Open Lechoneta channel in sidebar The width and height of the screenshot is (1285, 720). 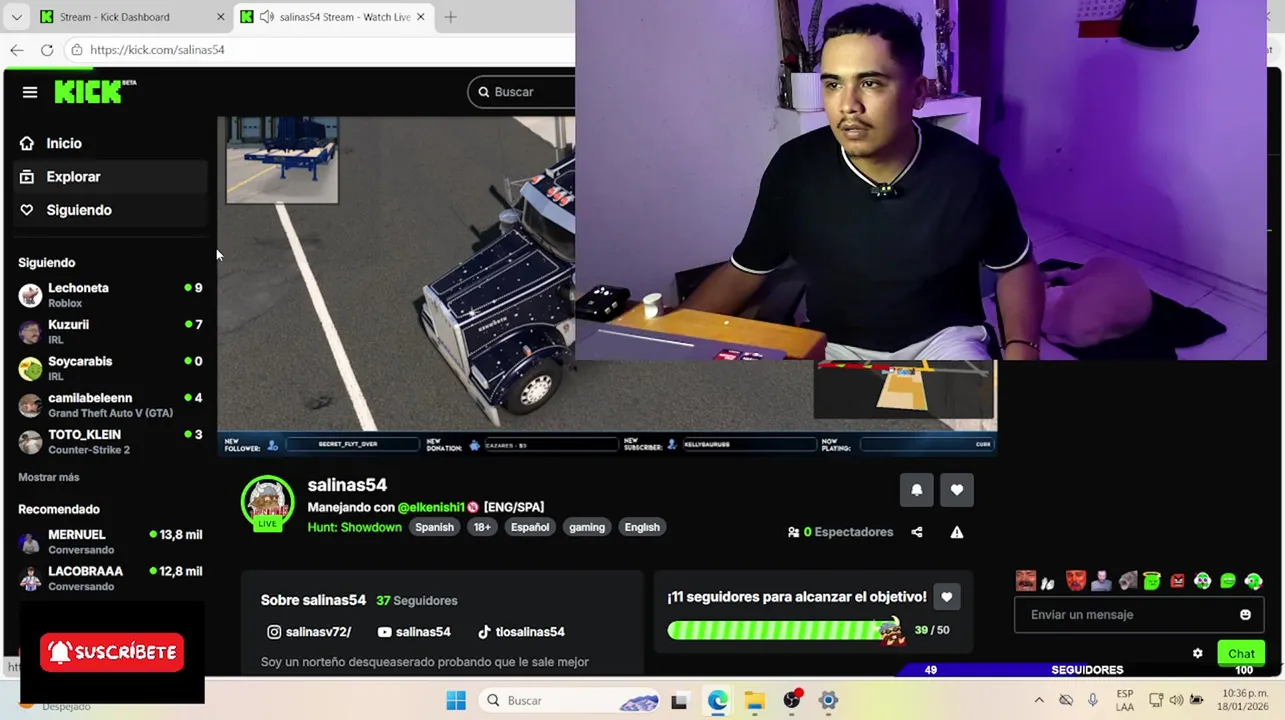(110, 295)
